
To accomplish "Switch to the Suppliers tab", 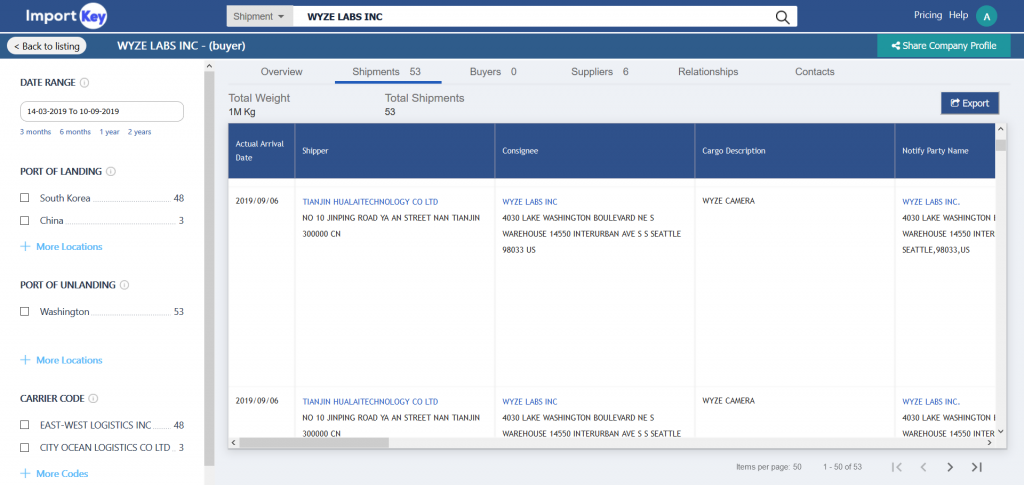I will [x=600, y=72].
